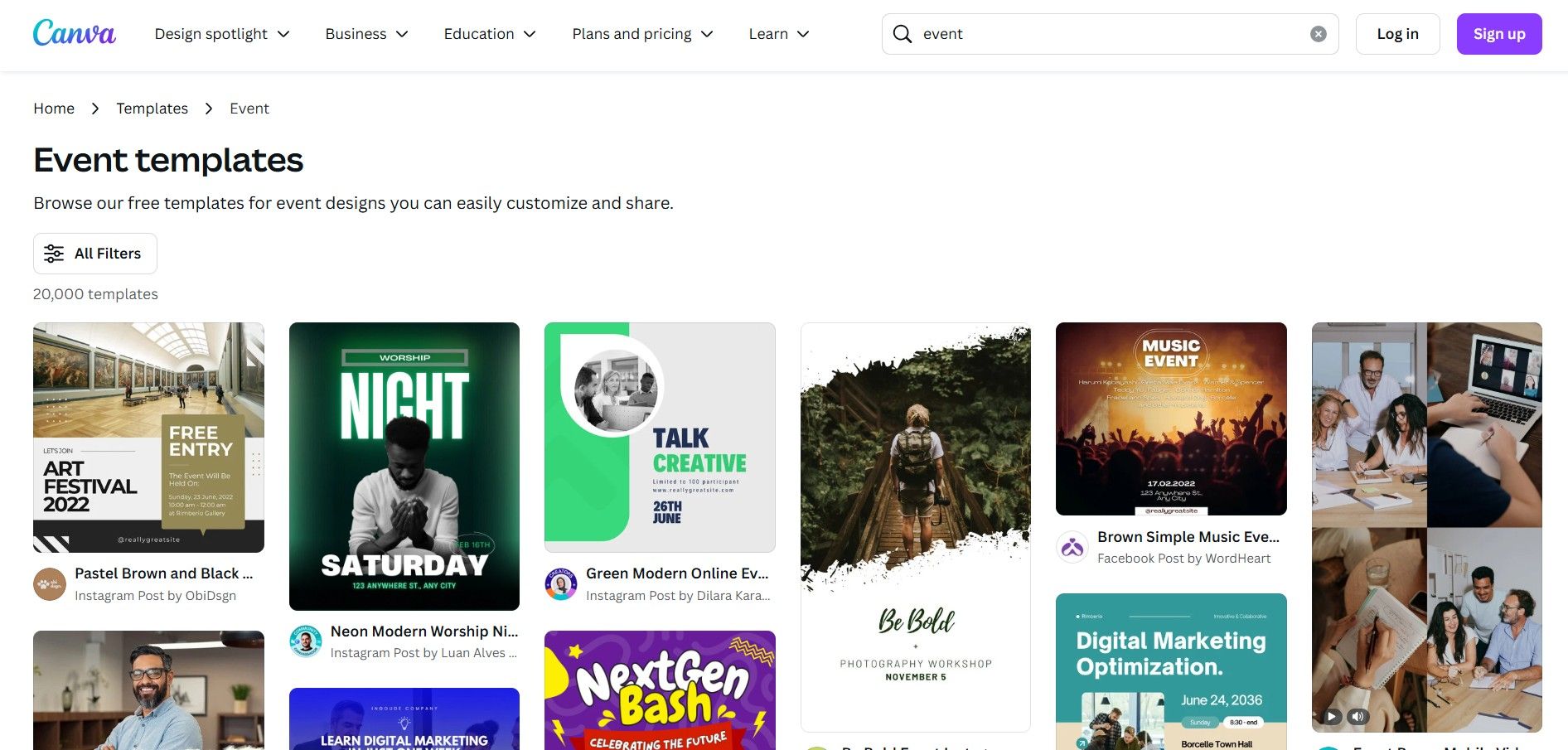This screenshot has height=750, width=1568.
Task: Open the NextGen Bash template thumbnail
Action: pyautogui.click(x=660, y=690)
